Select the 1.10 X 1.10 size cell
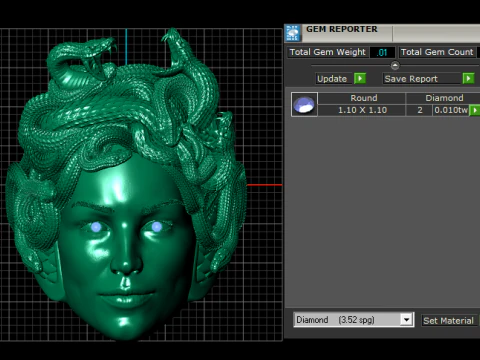The height and width of the screenshot is (360, 480). pos(362,110)
